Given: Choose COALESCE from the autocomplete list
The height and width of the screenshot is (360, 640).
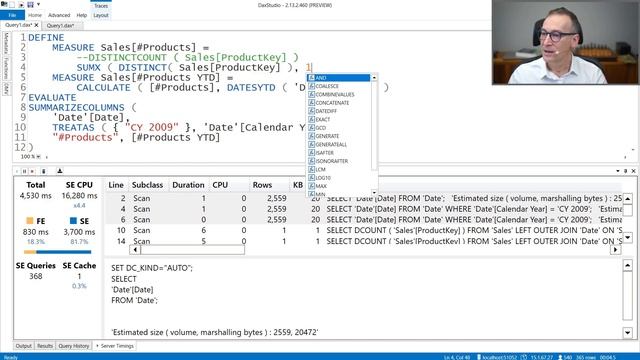Looking at the screenshot, I should pos(339,86).
